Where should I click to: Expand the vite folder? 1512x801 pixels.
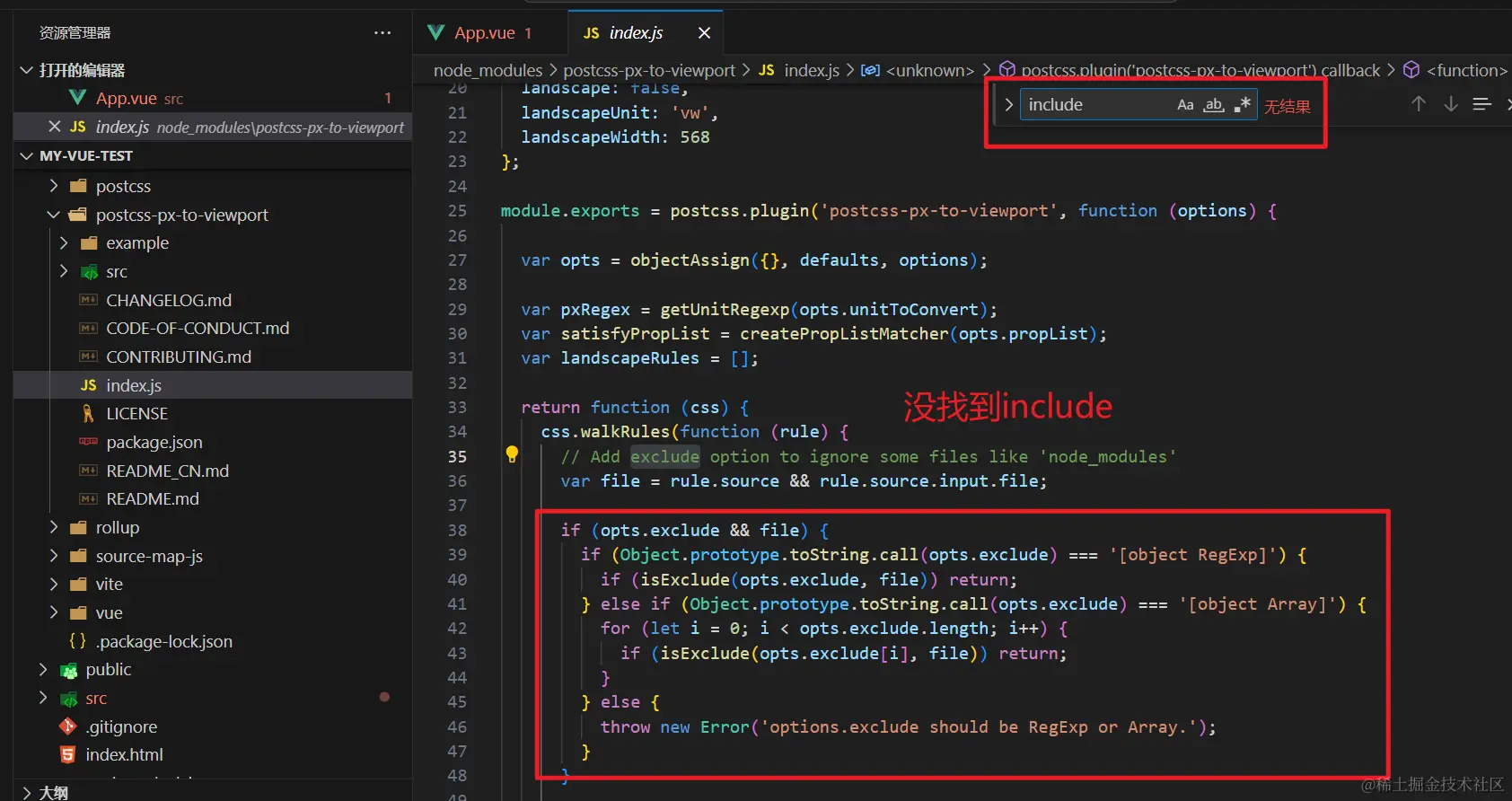[54, 585]
